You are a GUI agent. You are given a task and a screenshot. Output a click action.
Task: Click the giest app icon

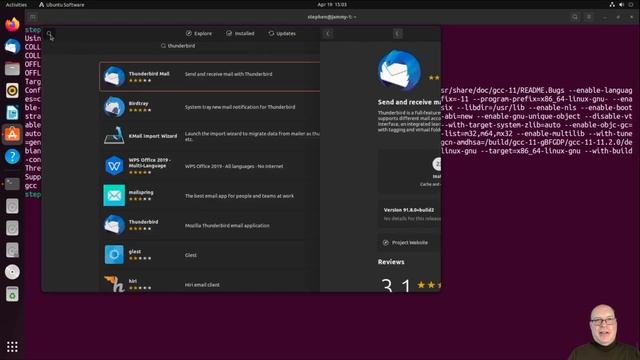114,255
